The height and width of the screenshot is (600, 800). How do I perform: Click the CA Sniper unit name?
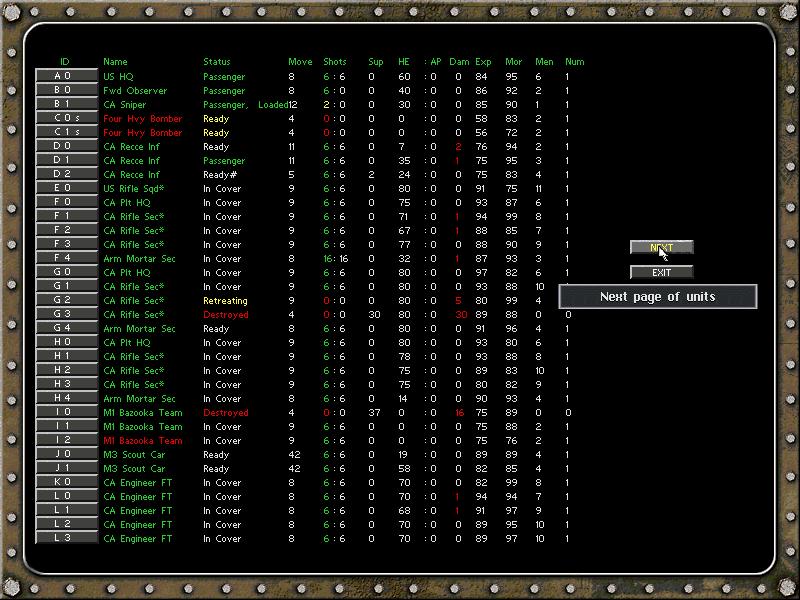coord(124,105)
